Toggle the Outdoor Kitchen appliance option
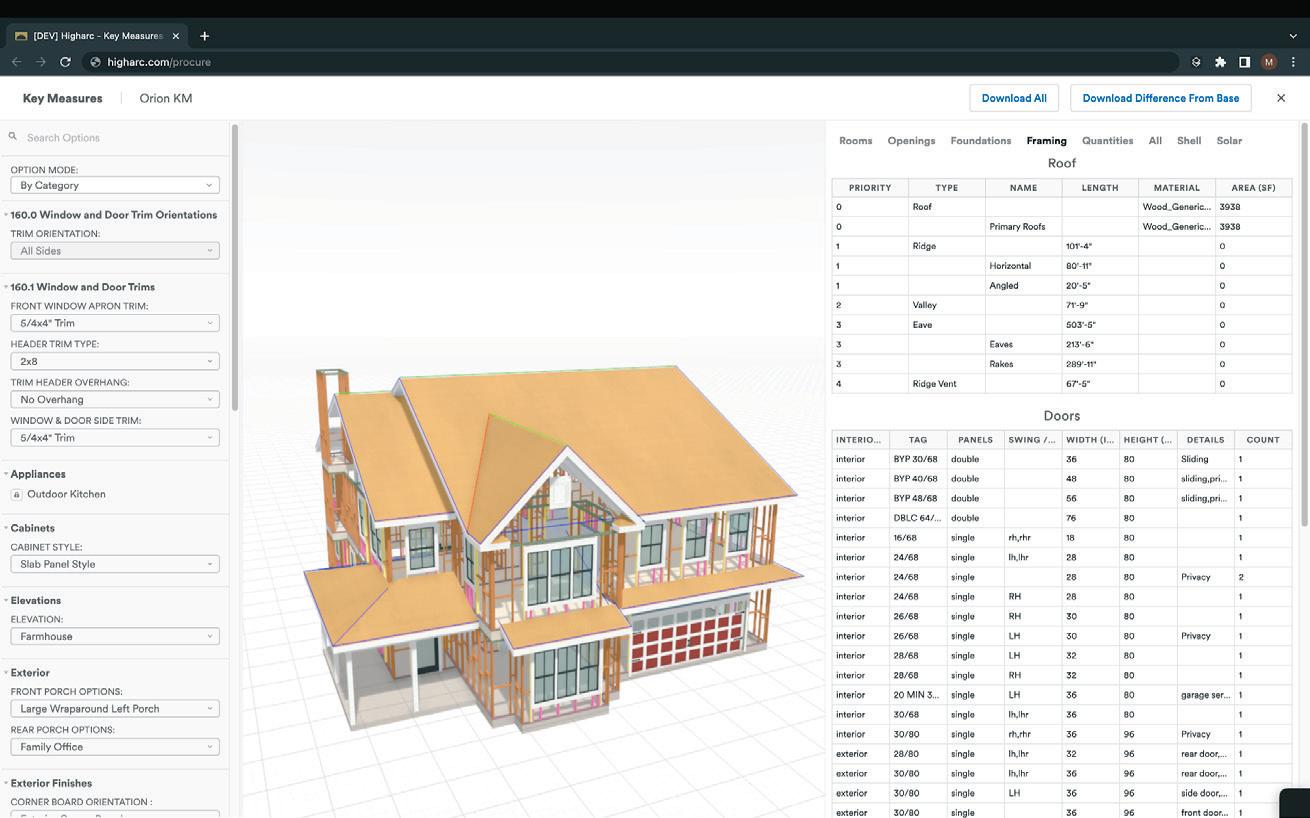The width and height of the screenshot is (1310, 818). pyautogui.click(x=16, y=494)
